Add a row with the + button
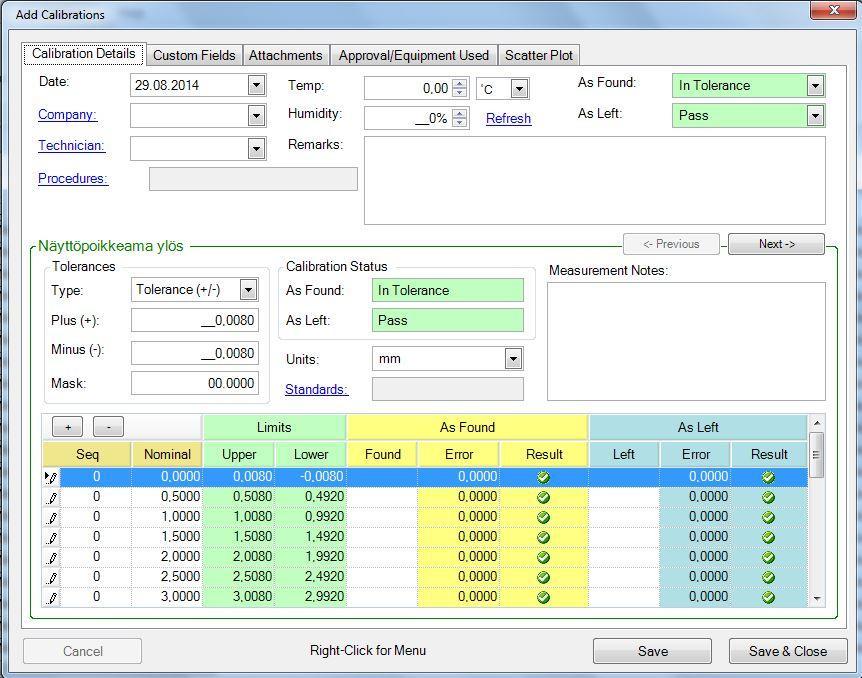 pos(68,427)
